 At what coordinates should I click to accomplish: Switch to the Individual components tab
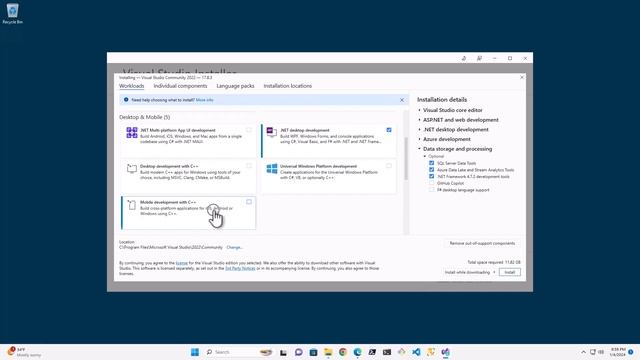[x=180, y=86]
